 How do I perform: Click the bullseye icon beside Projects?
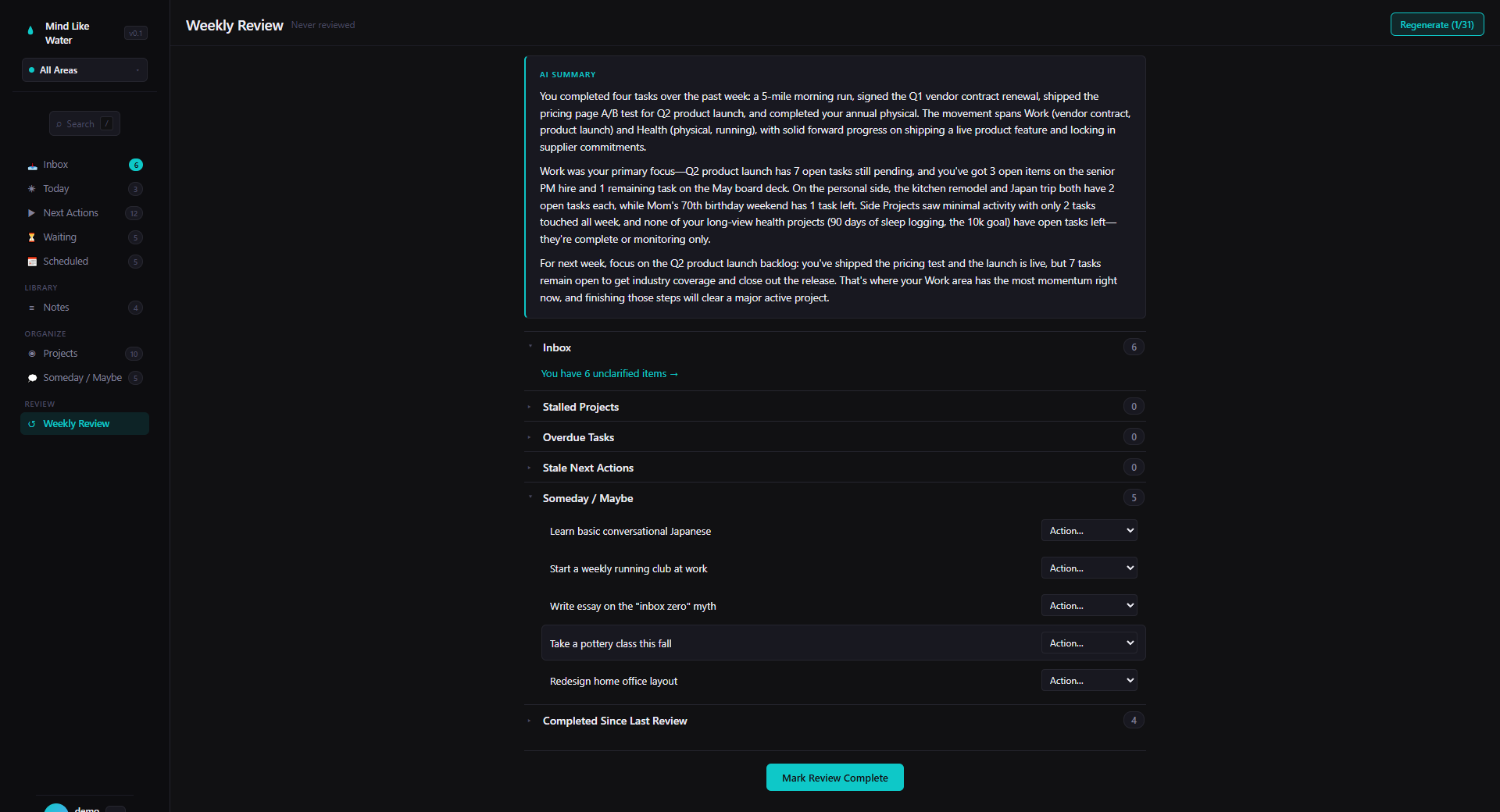31,353
